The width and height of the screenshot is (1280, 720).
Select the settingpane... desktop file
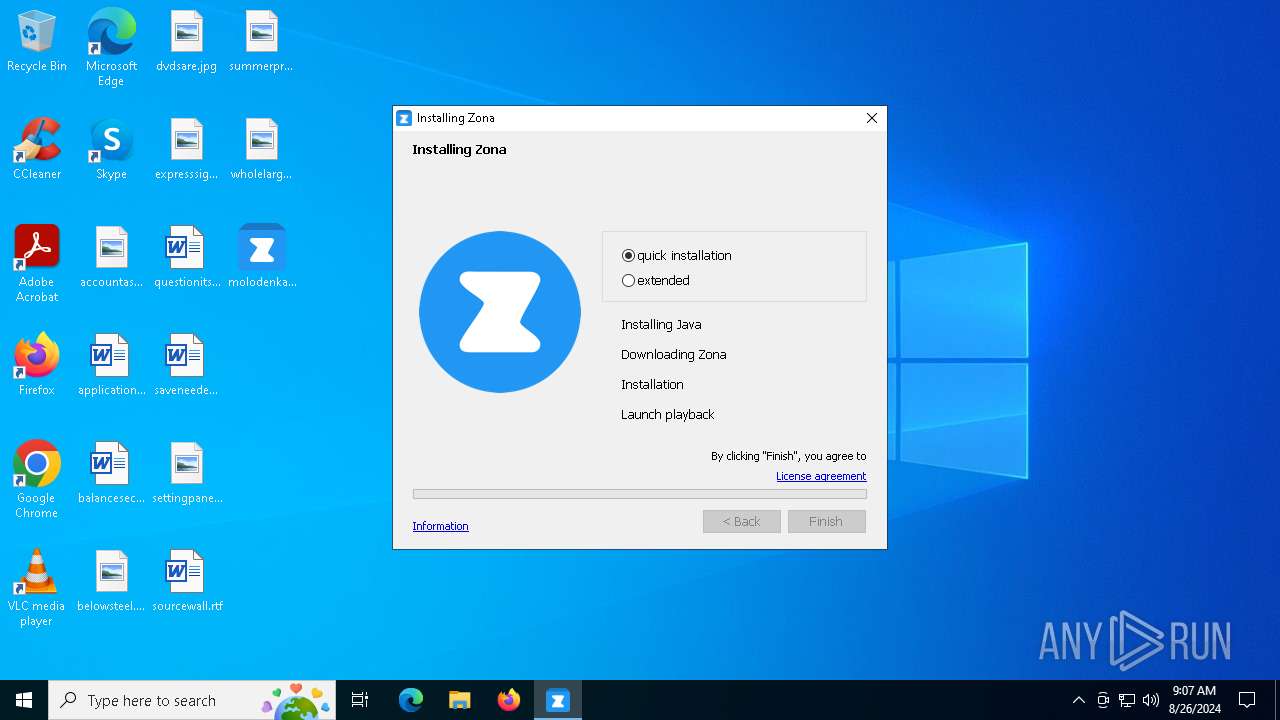(x=187, y=474)
